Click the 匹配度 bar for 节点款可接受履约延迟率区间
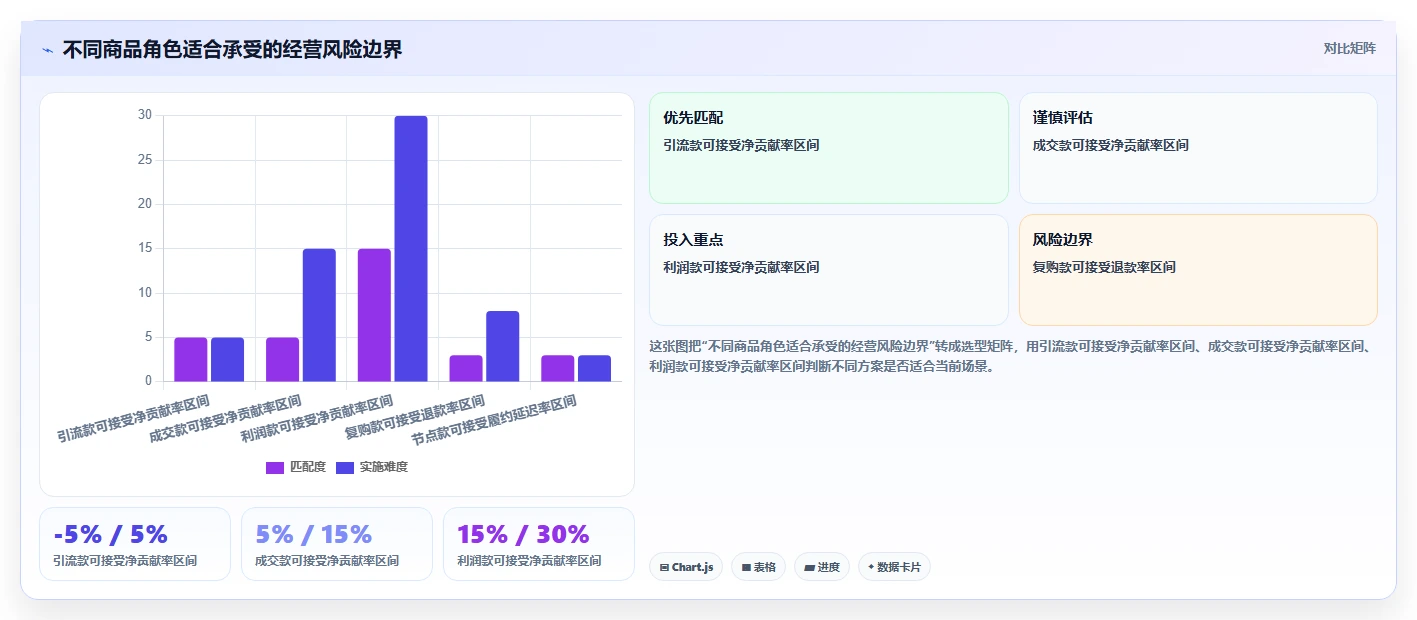The height and width of the screenshot is (620, 1417). [558, 368]
